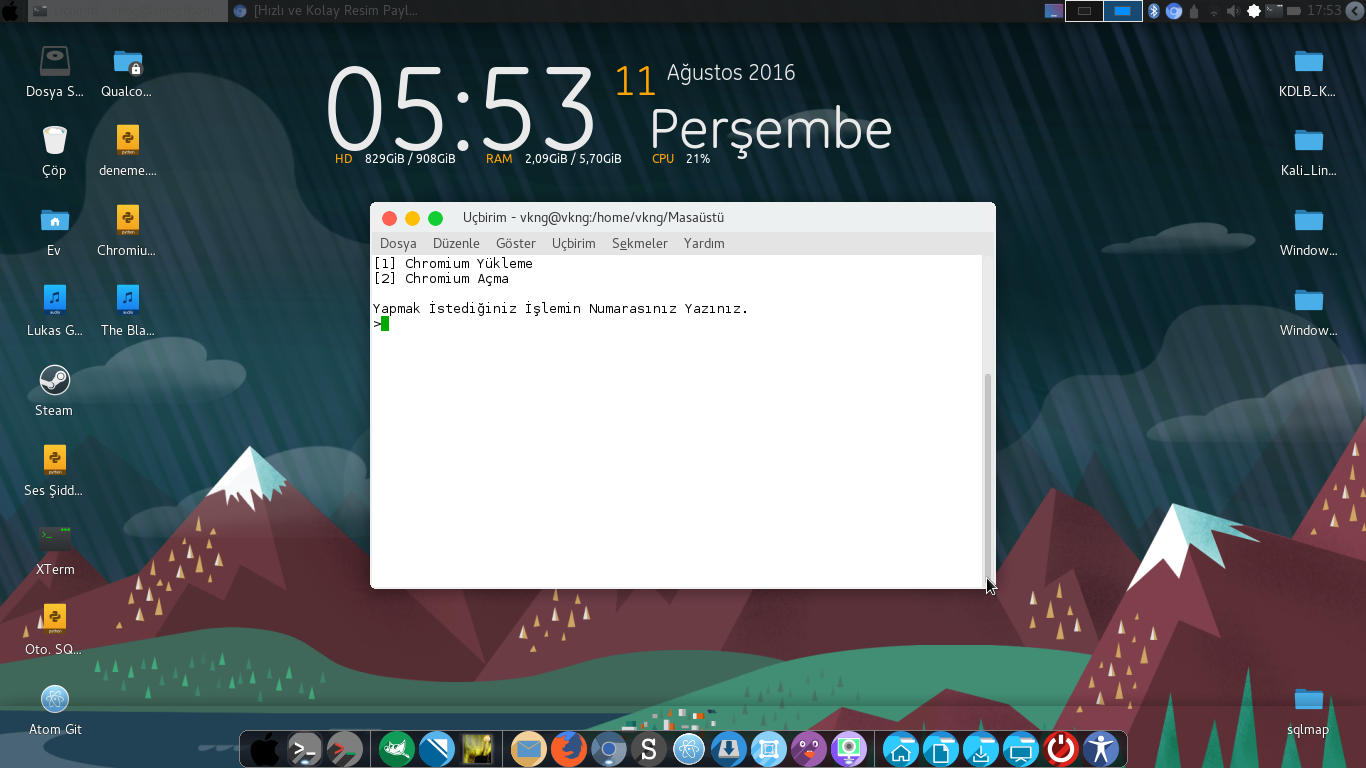Open the Yardım menu
The height and width of the screenshot is (768, 1366).
[704, 243]
